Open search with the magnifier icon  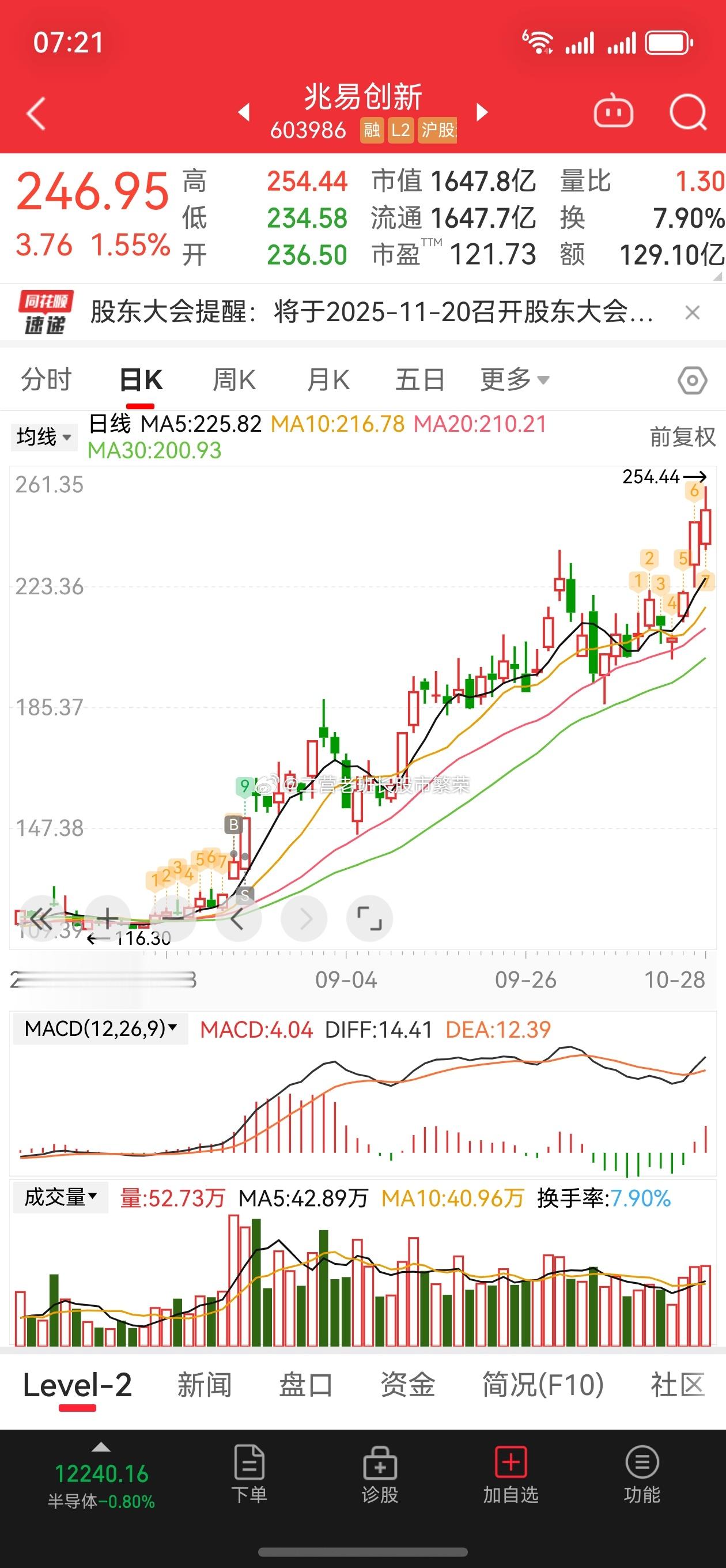point(689,112)
